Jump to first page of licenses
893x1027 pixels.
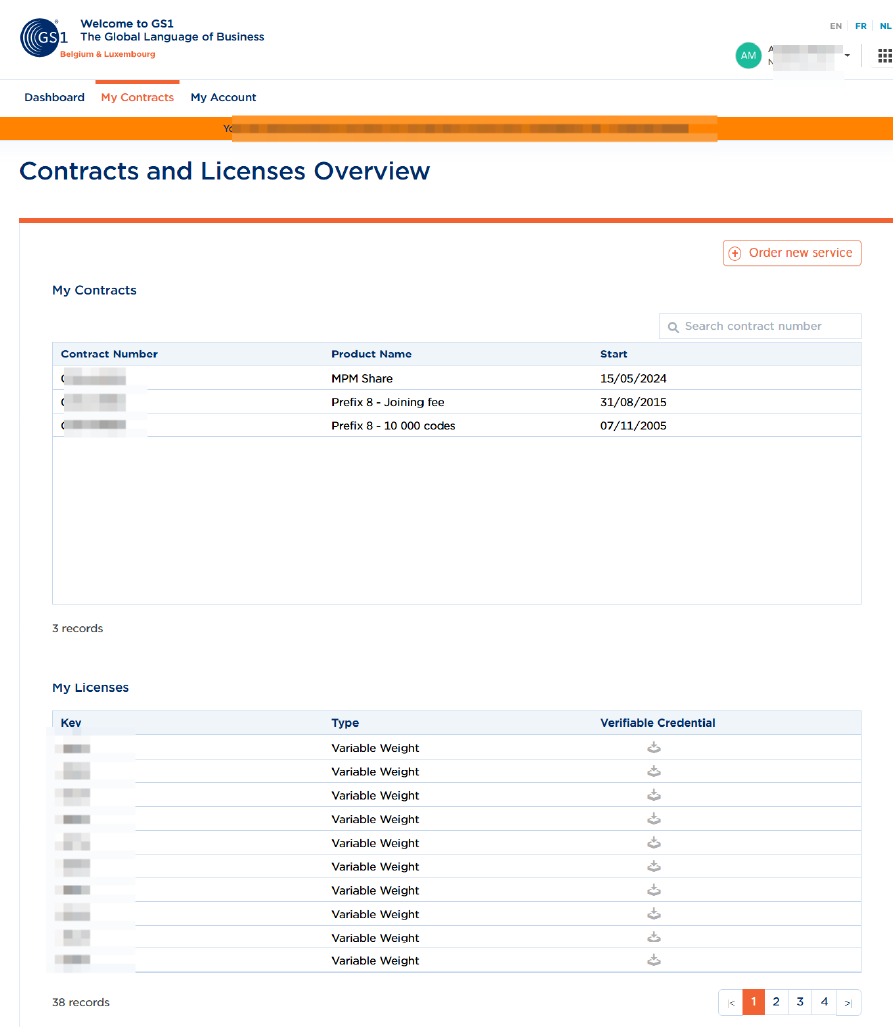731,1003
